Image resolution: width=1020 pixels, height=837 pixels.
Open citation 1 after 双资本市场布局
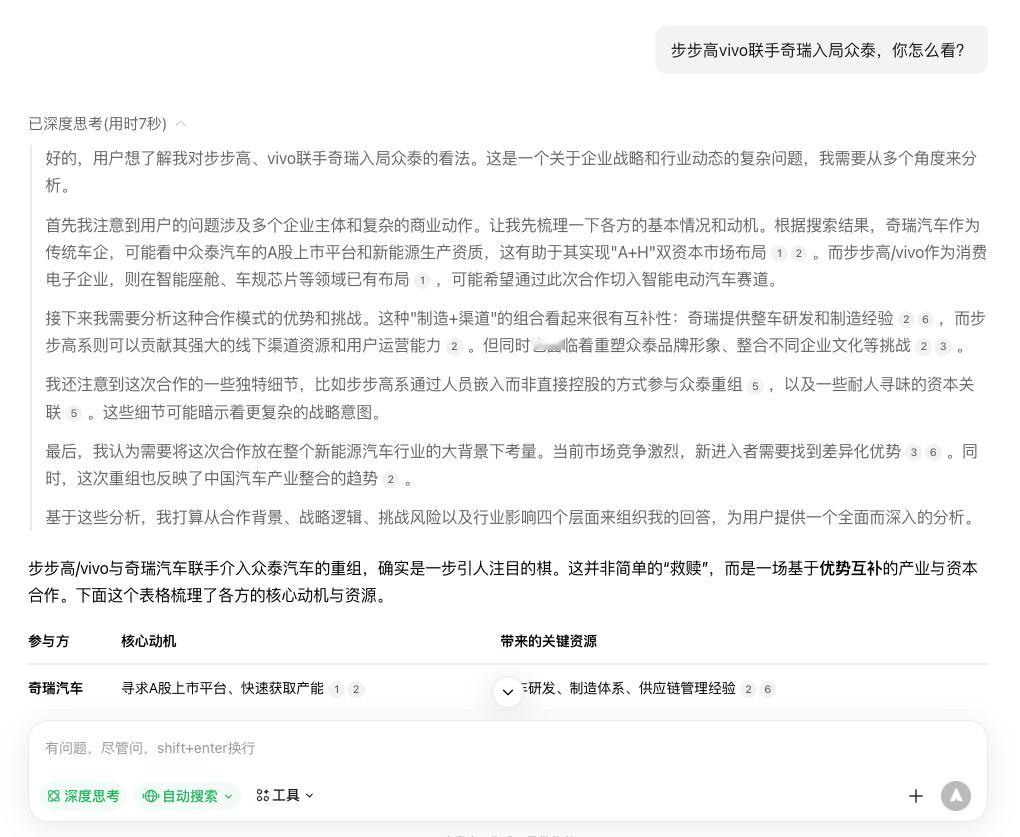point(779,253)
